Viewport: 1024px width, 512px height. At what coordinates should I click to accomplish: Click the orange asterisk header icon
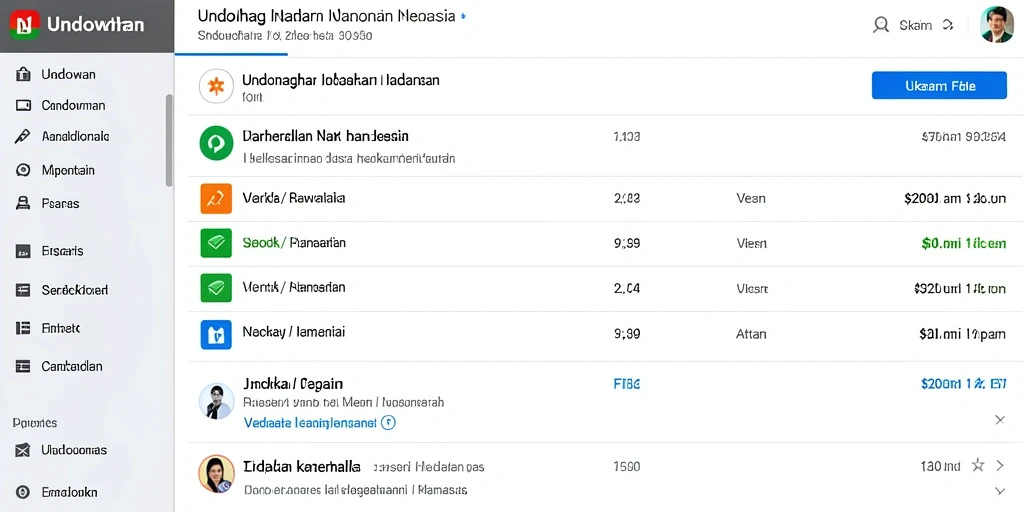tap(216, 86)
